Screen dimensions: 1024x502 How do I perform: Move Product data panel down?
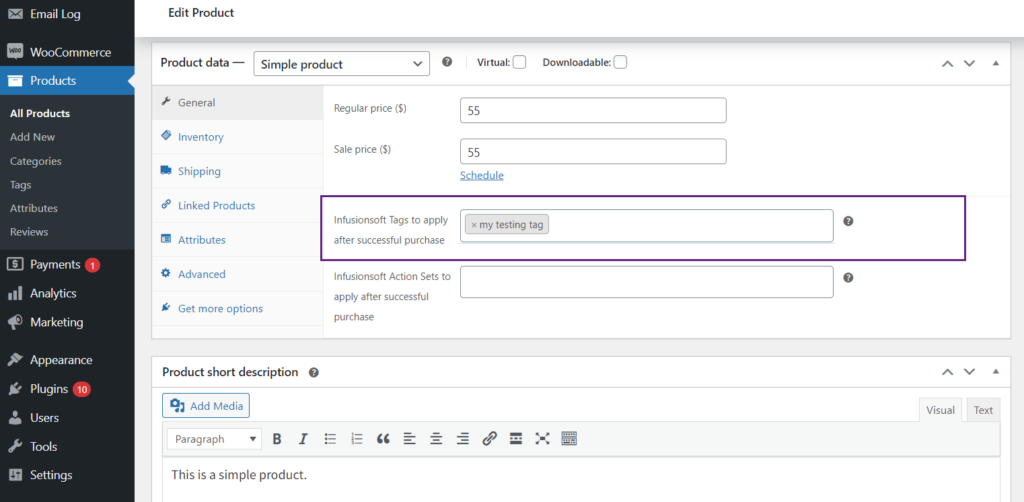[x=969, y=63]
